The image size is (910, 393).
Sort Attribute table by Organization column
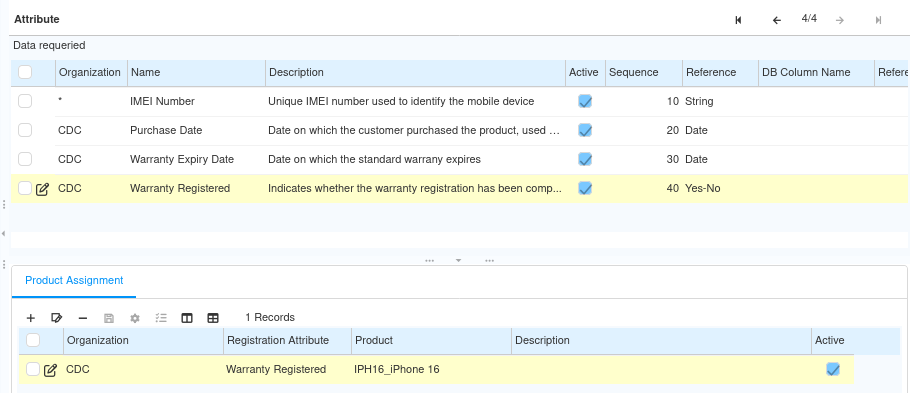pyautogui.click(x=91, y=73)
